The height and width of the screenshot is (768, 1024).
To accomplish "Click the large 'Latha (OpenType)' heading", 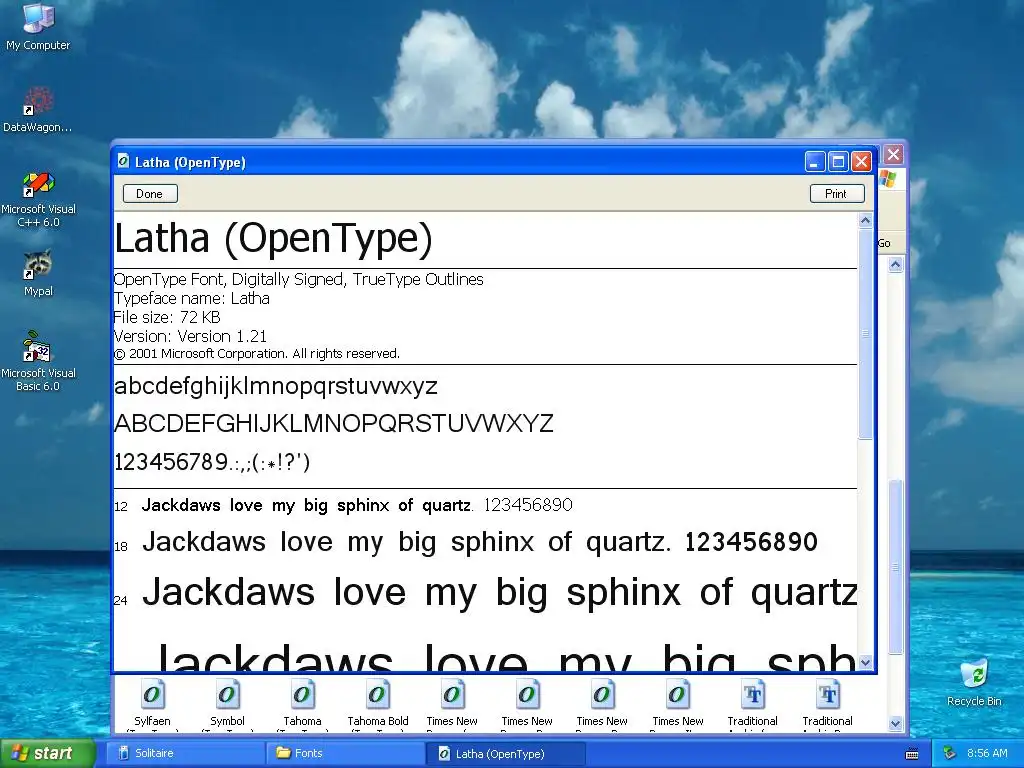I will coord(273,238).
